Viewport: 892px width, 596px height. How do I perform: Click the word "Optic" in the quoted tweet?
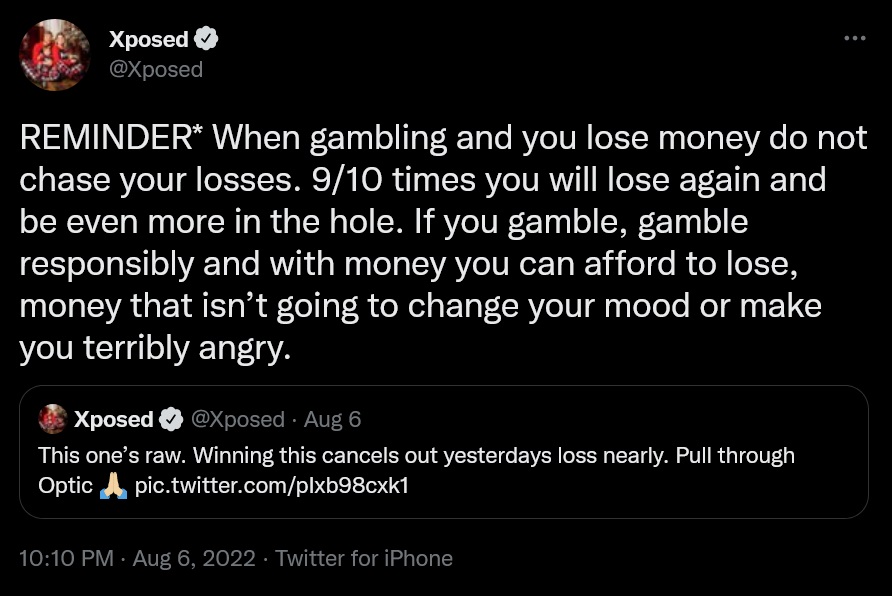point(65,487)
